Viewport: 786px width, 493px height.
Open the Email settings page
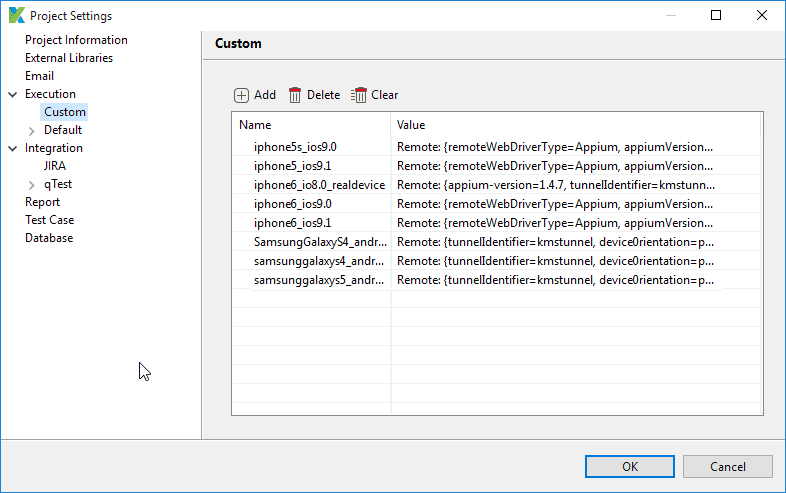[40, 76]
